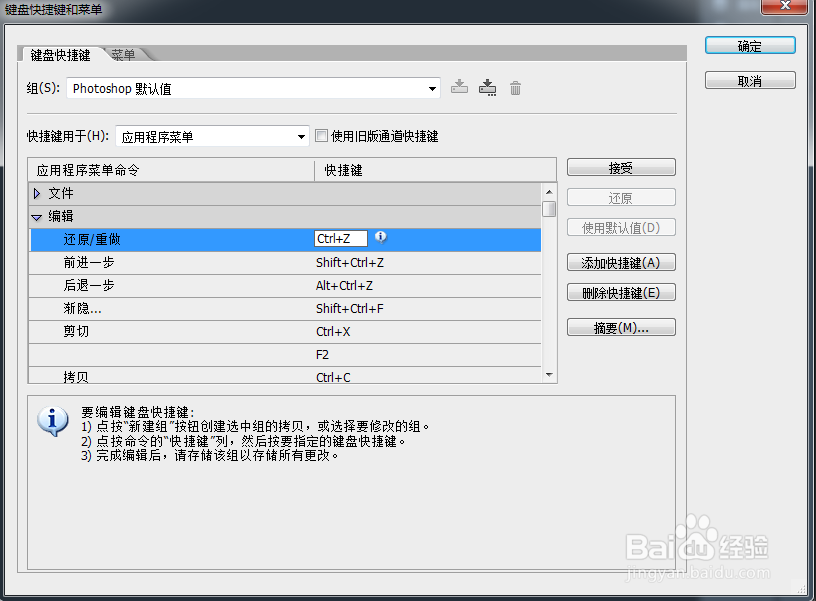
Task: Click the 快捷键 column header
Action: point(436,170)
